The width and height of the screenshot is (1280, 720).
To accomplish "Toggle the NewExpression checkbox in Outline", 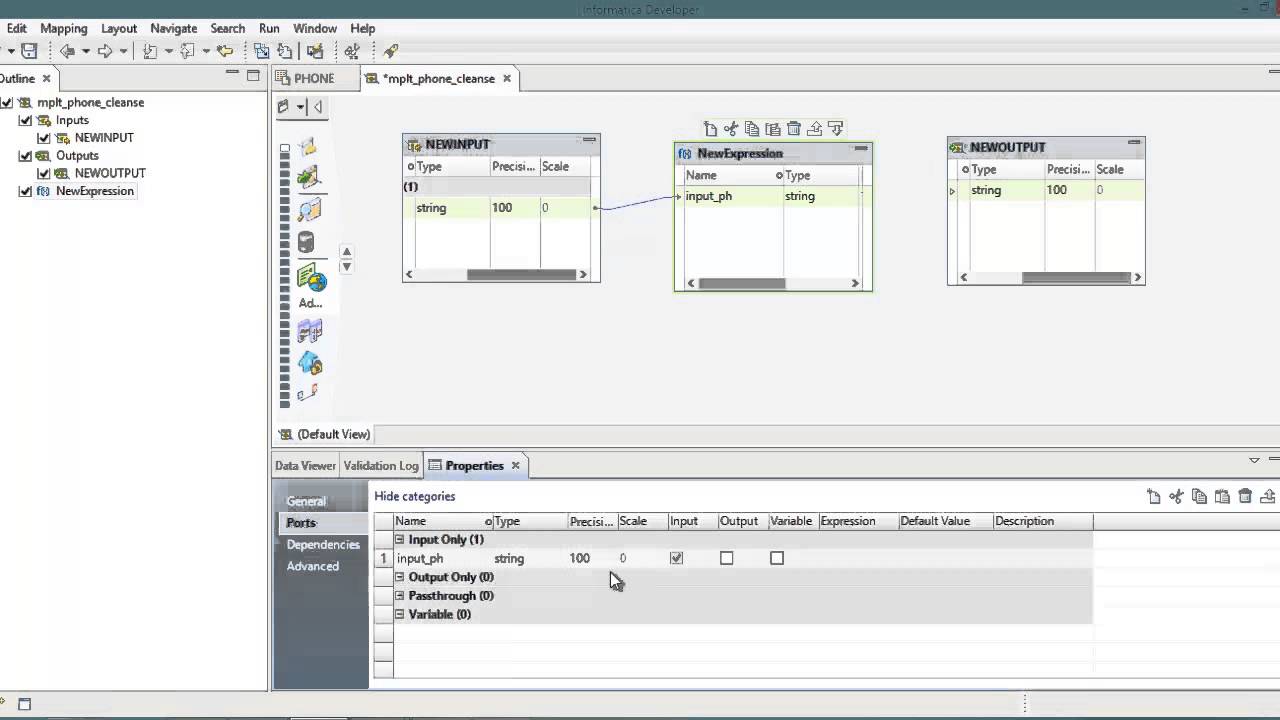I will 26,191.
